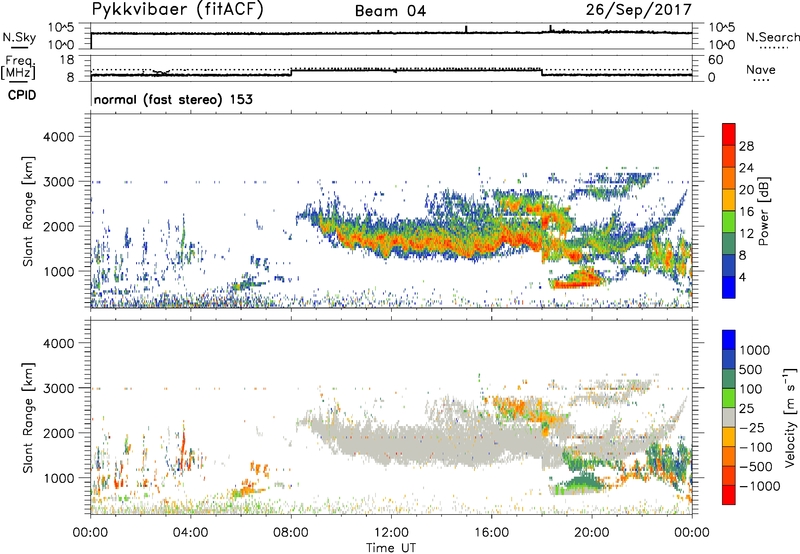Screen dimensions: 800x554
Task: Click the 04:00 time tick label
Action: [191, 533]
